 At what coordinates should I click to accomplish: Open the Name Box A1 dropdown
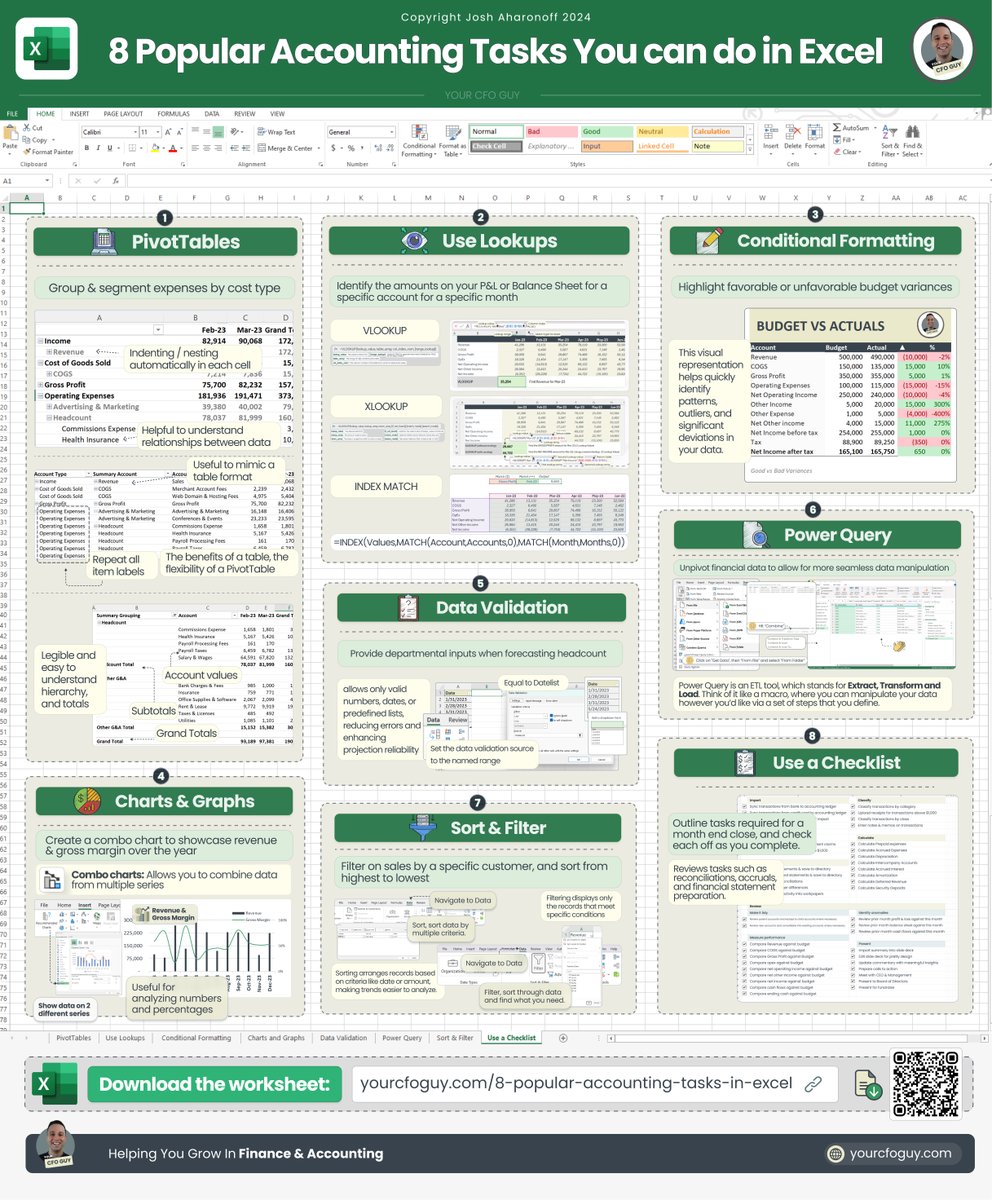[x=47, y=181]
